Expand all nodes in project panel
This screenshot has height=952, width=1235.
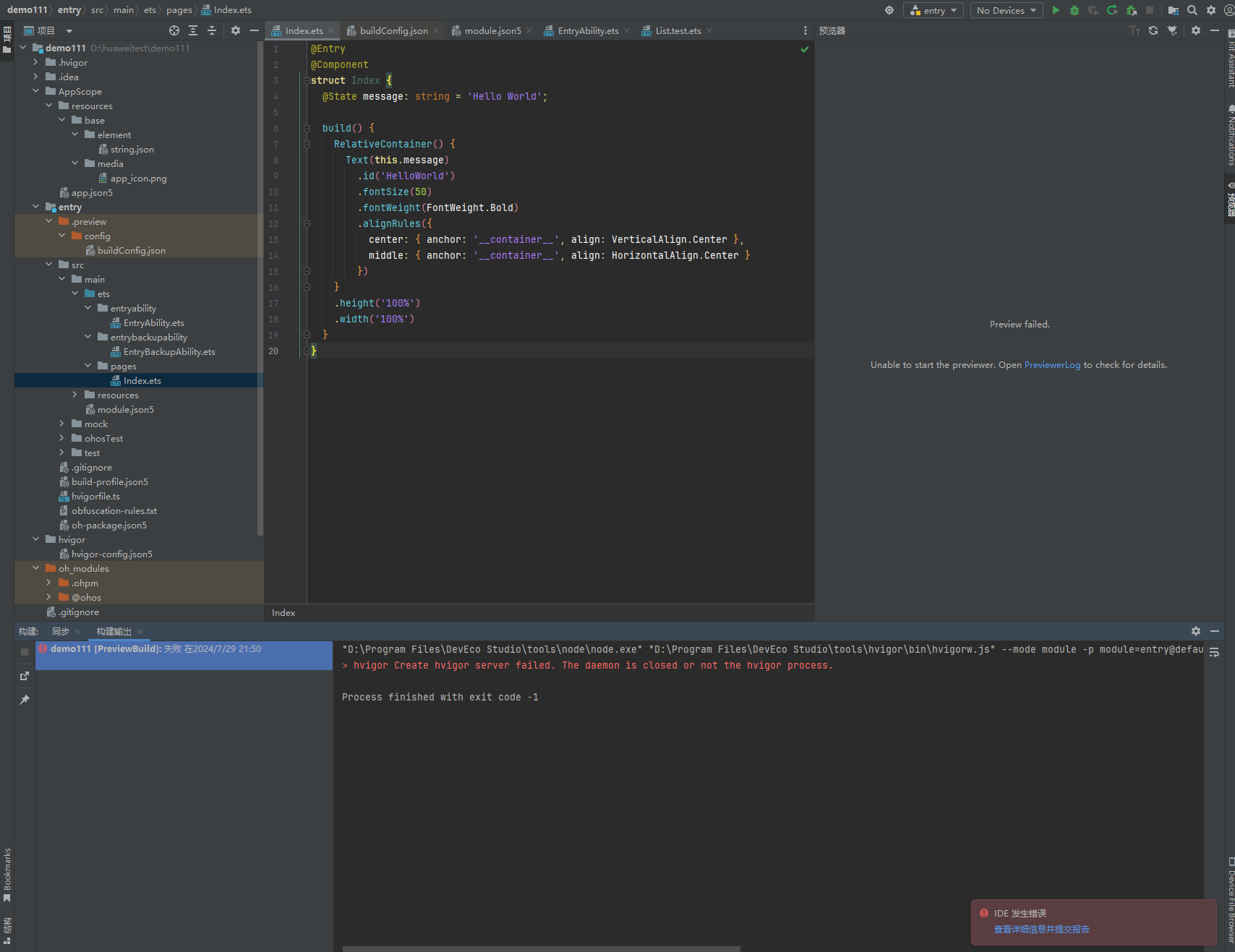pos(193,30)
